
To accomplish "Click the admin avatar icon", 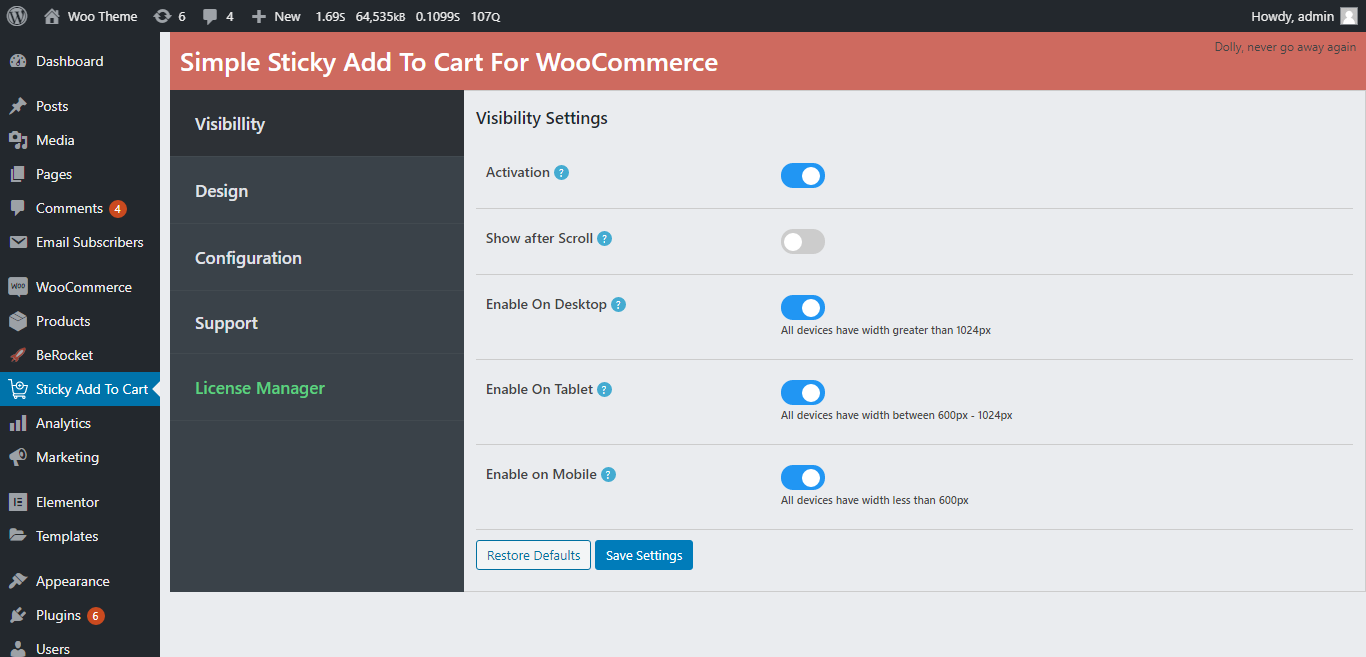I will (x=1349, y=16).
